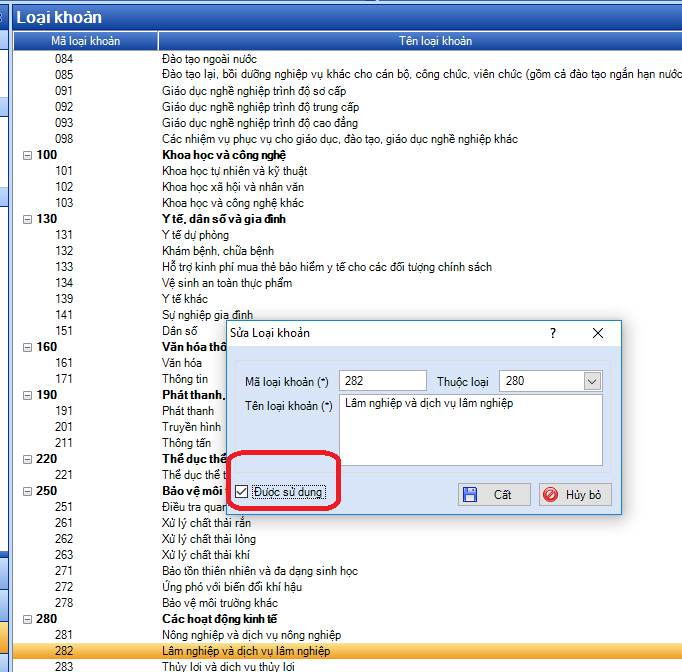
Task: Click the Tên loại khoản column header
Action: pyautogui.click(x=420, y=41)
